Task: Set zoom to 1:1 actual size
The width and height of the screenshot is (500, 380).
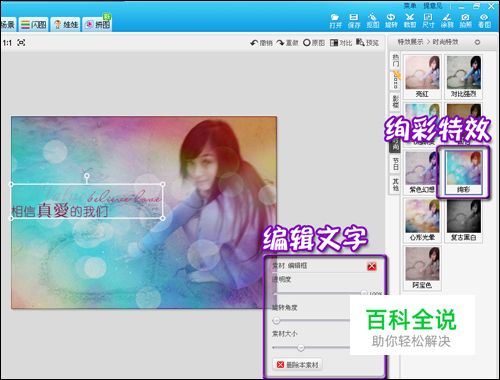Action: [7, 43]
